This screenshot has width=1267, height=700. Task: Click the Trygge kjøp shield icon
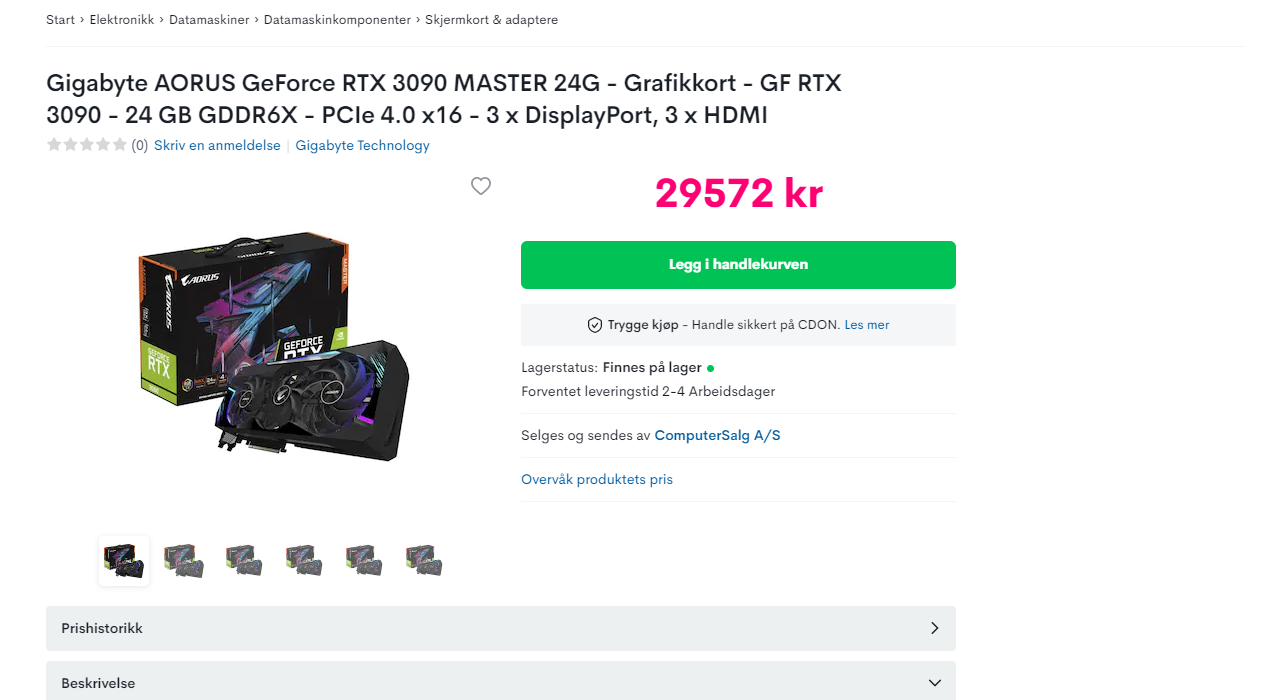595,325
